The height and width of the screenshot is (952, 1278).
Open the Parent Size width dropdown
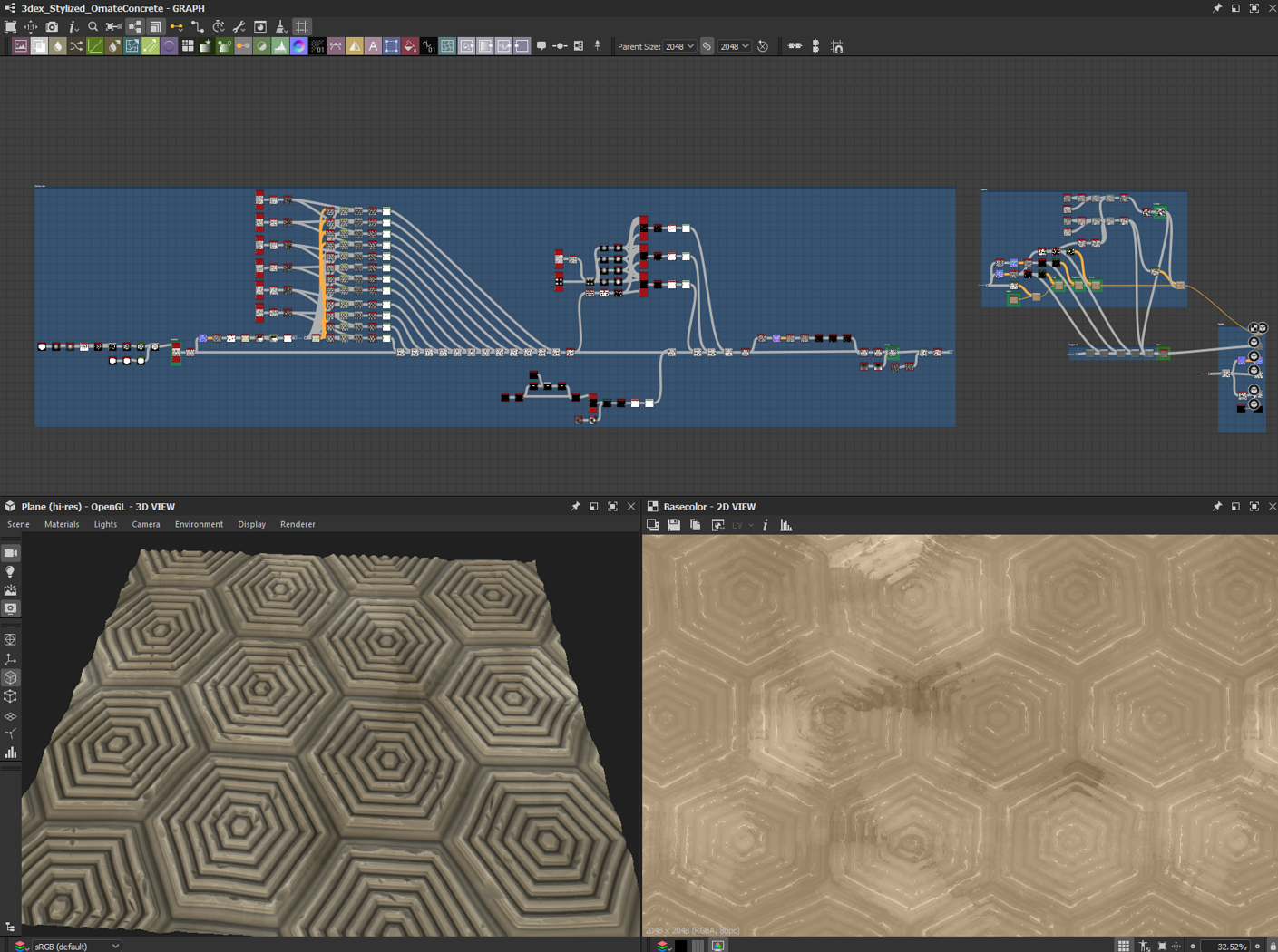679,46
